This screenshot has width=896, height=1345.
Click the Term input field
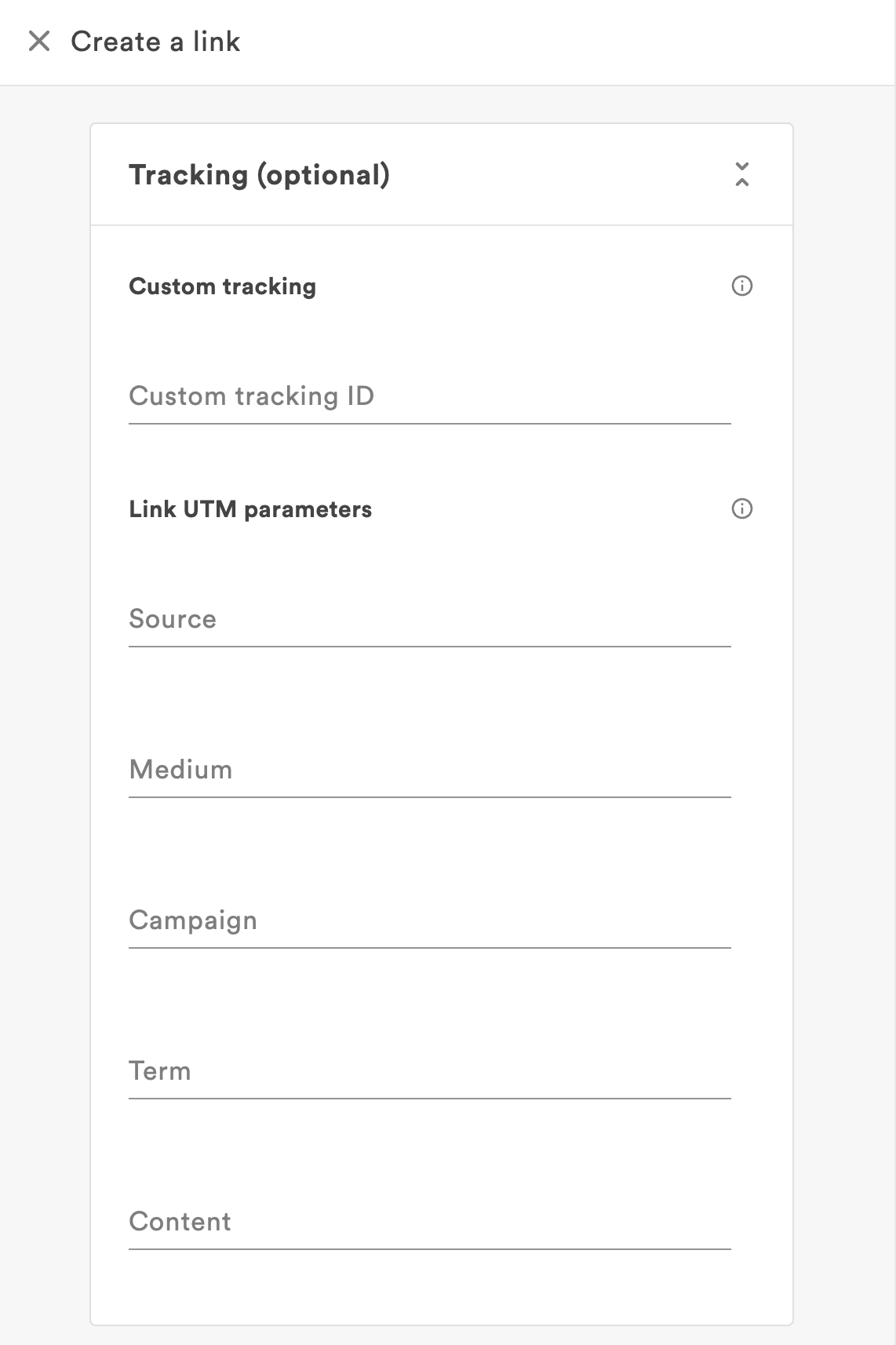(429, 1071)
